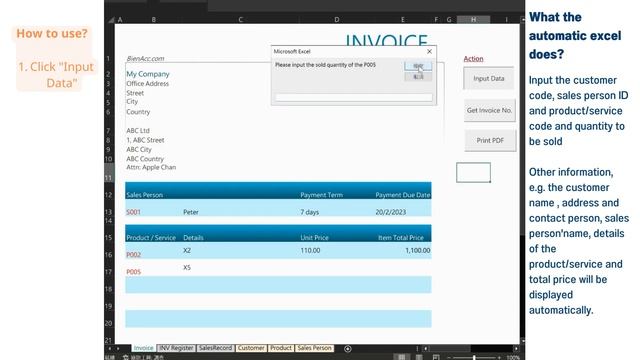Switch to Normal view in status bar
Viewport: 640px width, 360px height.
[402, 357]
